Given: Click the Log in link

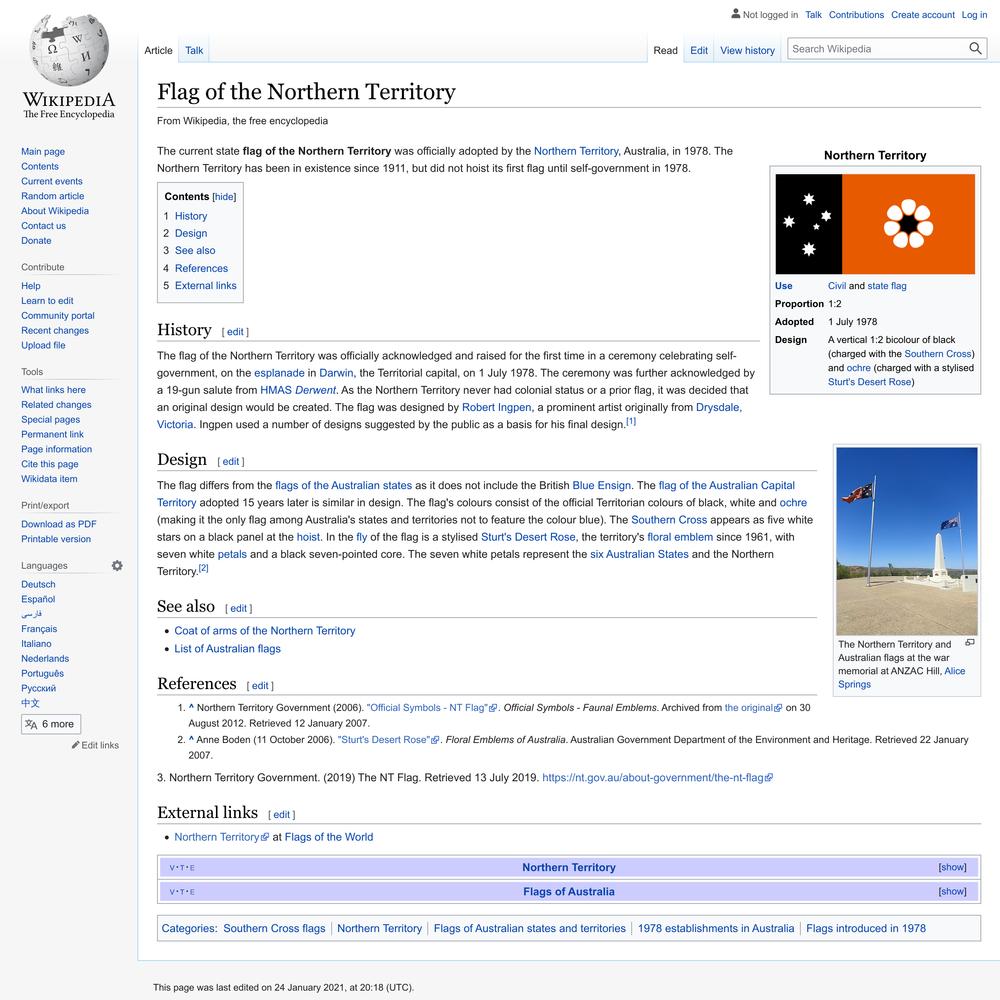Looking at the screenshot, I should pos(974,15).
